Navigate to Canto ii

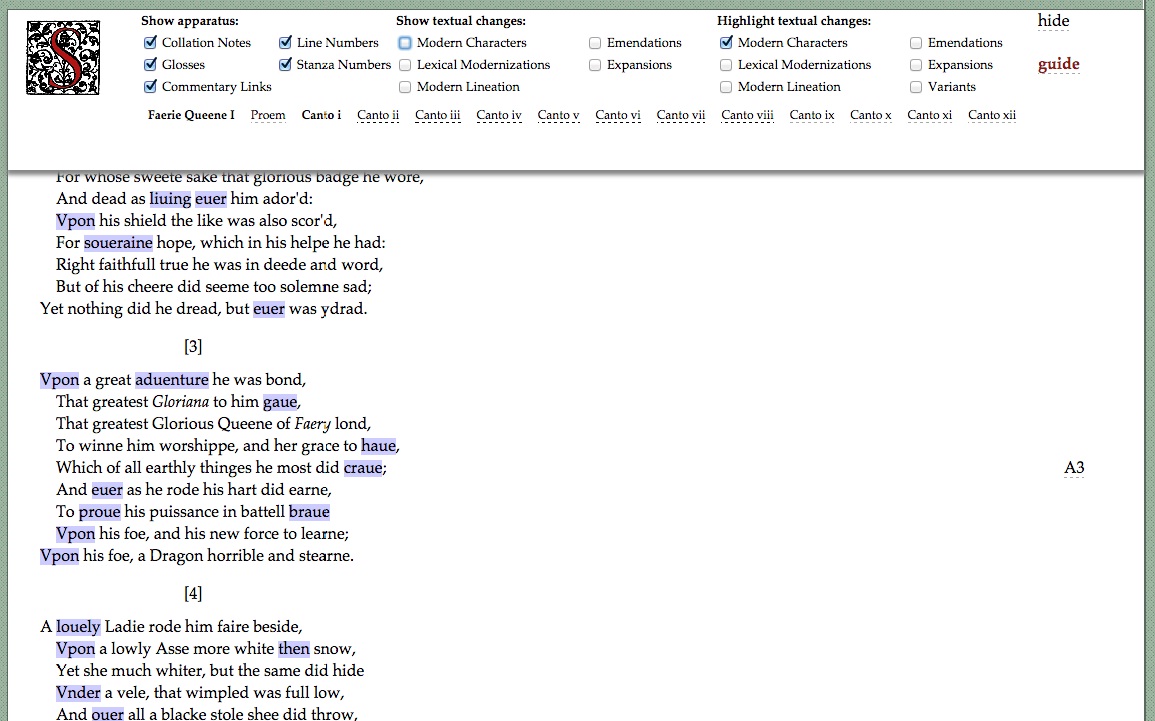tap(378, 115)
